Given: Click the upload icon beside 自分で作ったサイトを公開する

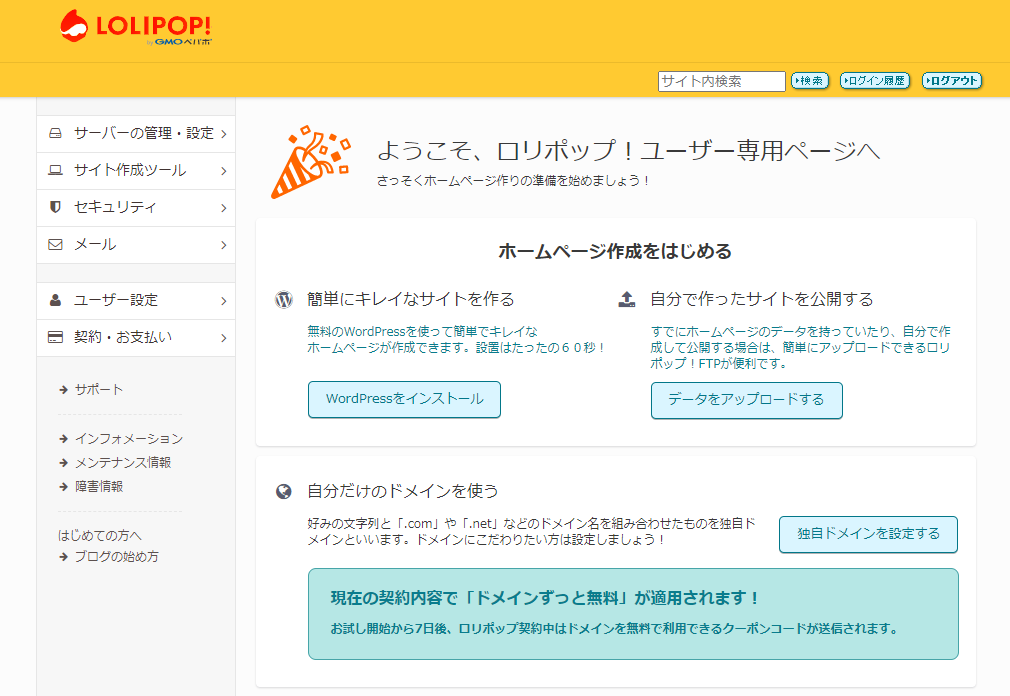Looking at the screenshot, I should click(627, 299).
